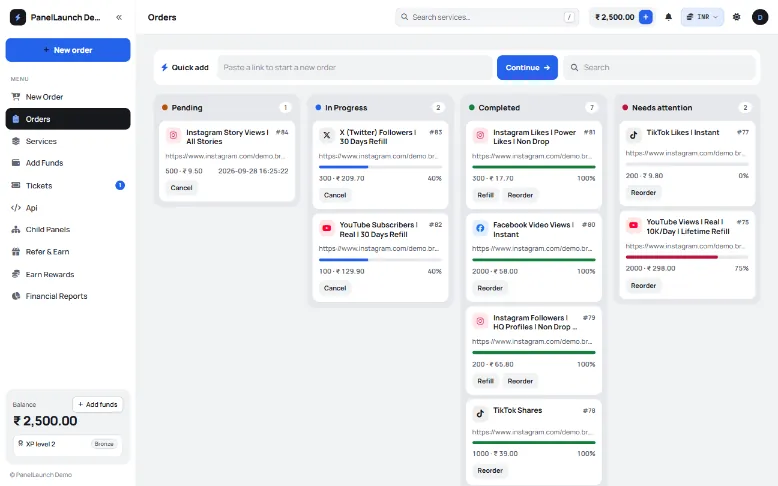Image resolution: width=778 pixels, height=486 pixels.
Task: Click green progress bar on Facebook Video Views
Action: click(533, 260)
